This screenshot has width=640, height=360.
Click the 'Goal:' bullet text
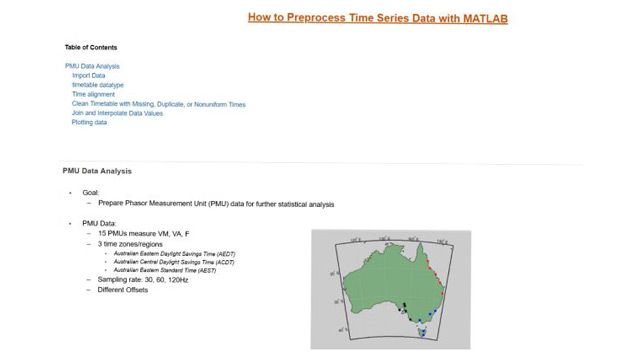[x=91, y=193]
